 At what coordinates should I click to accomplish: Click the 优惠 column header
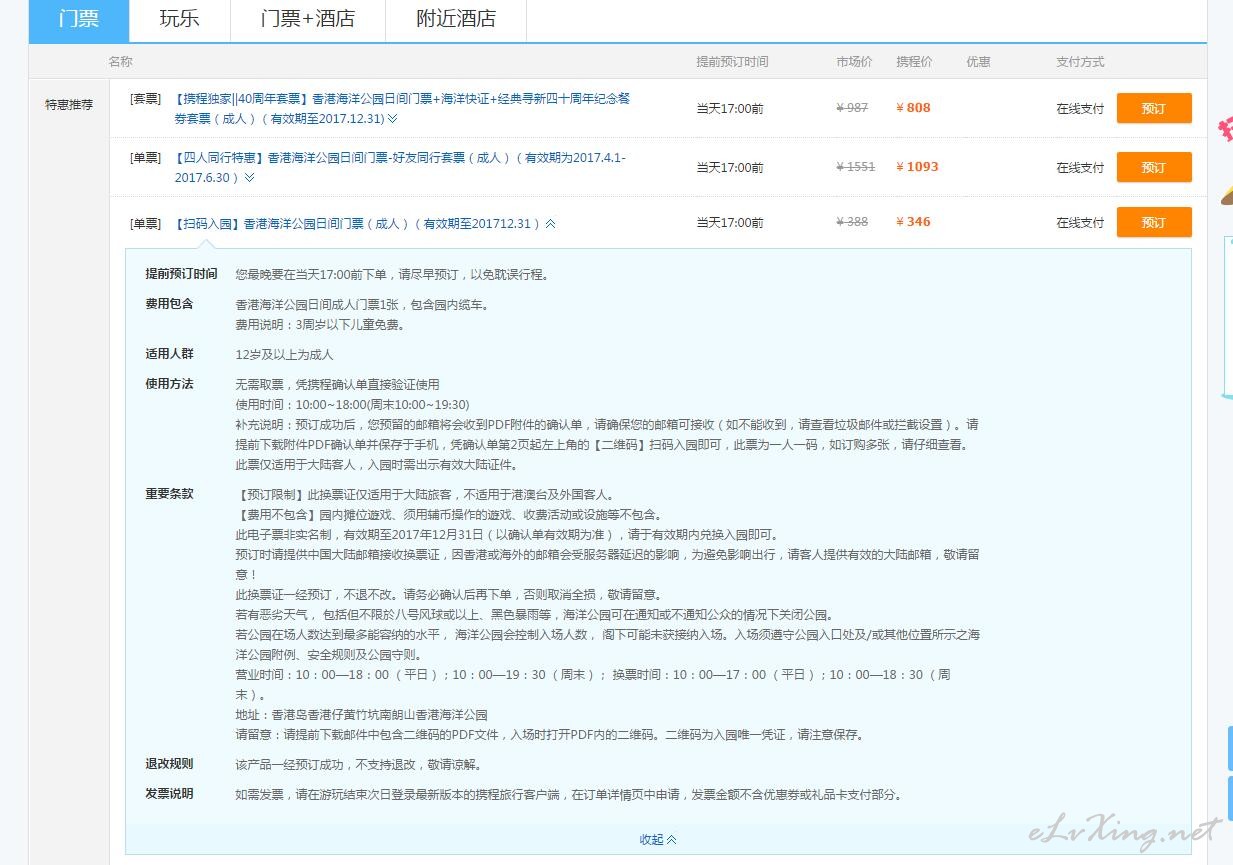(978, 62)
